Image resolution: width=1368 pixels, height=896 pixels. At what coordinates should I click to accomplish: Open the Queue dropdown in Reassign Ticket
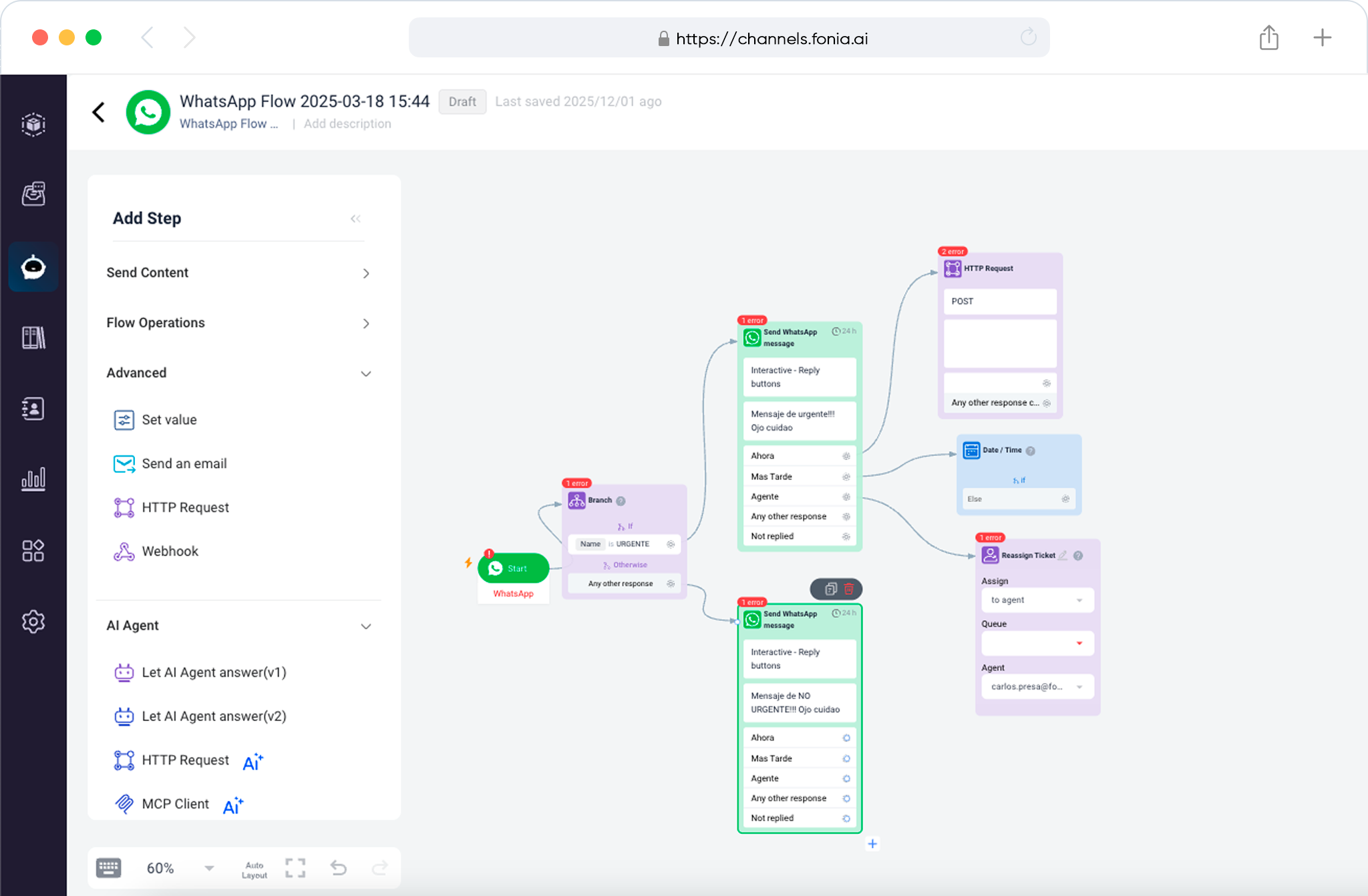point(1037,644)
